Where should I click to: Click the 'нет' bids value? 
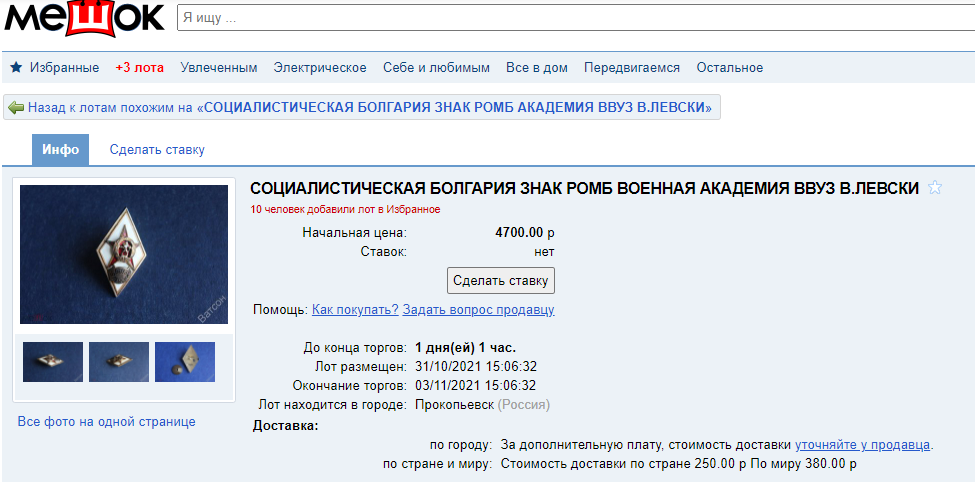click(x=544, y=252)
